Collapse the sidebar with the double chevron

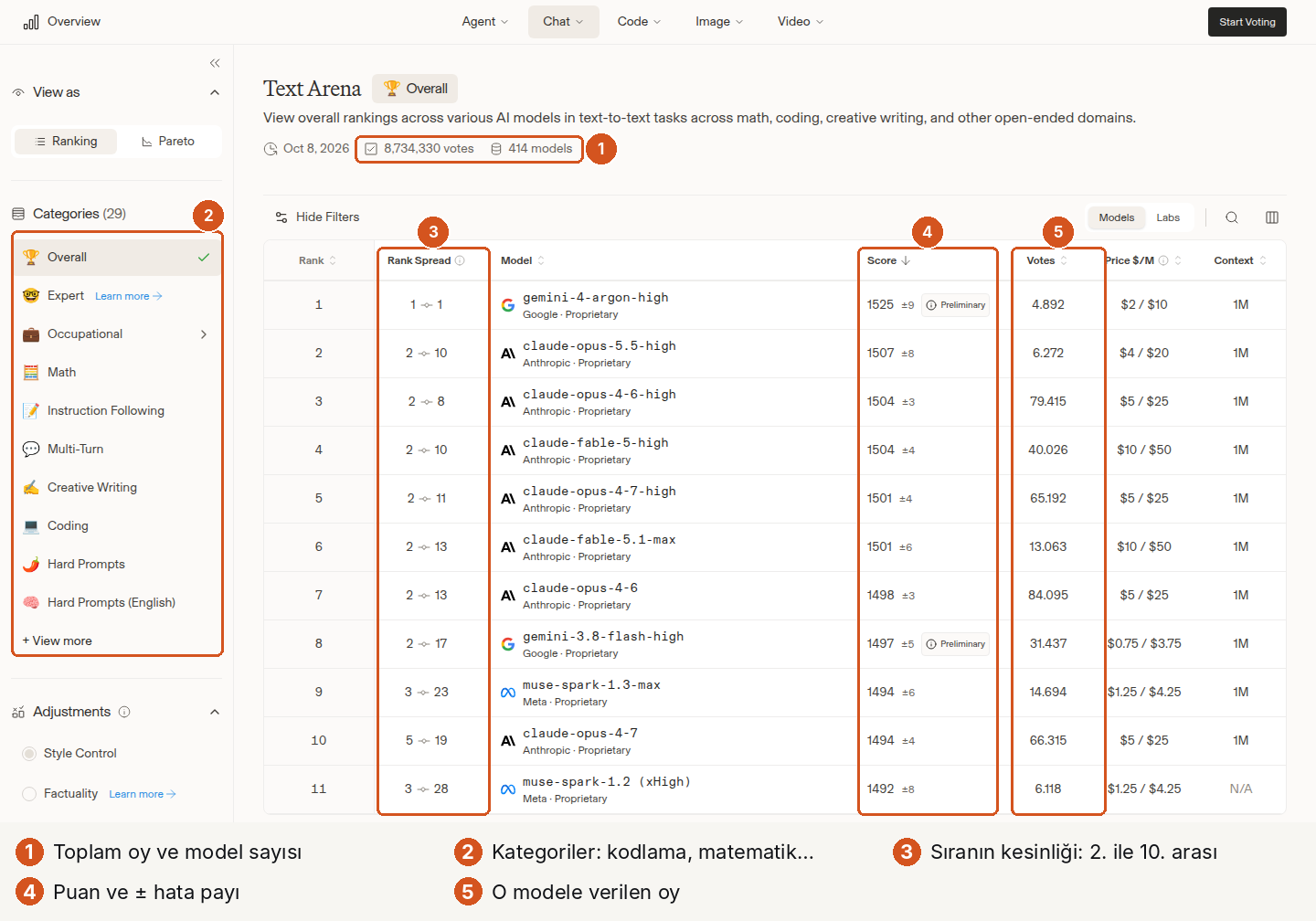pyautogui.click(x=215, y=63)
